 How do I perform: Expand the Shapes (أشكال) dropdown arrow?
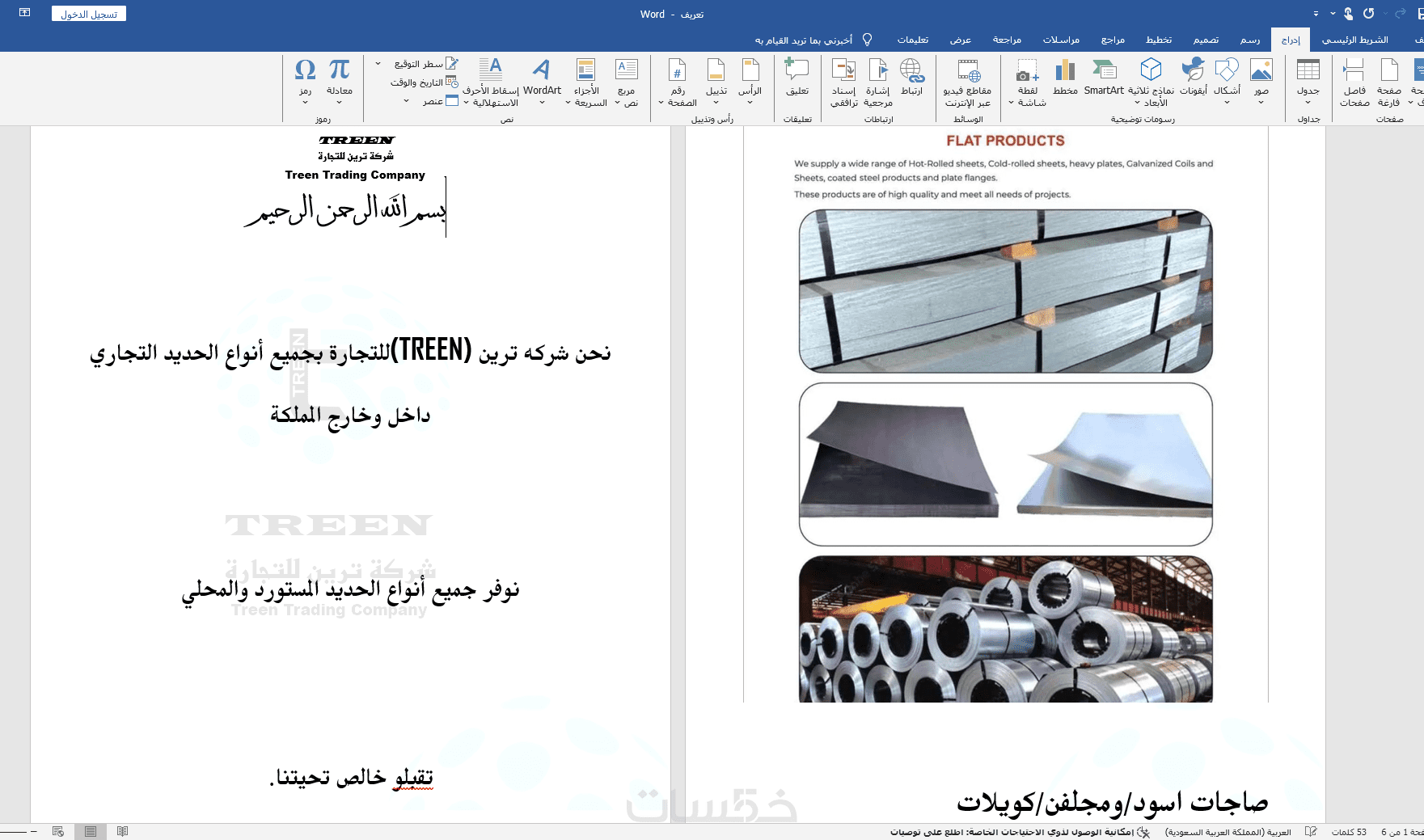tap(1227, 103)
